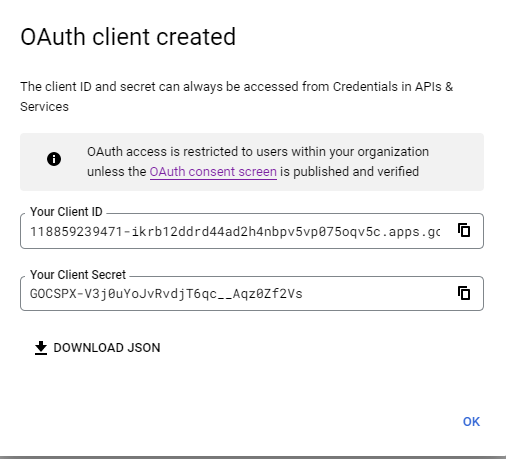The height and width of the screenshot is (459, 506).
Task: Click the 'OAuth access is restricted' notice text
Action: tap(258, 162)
